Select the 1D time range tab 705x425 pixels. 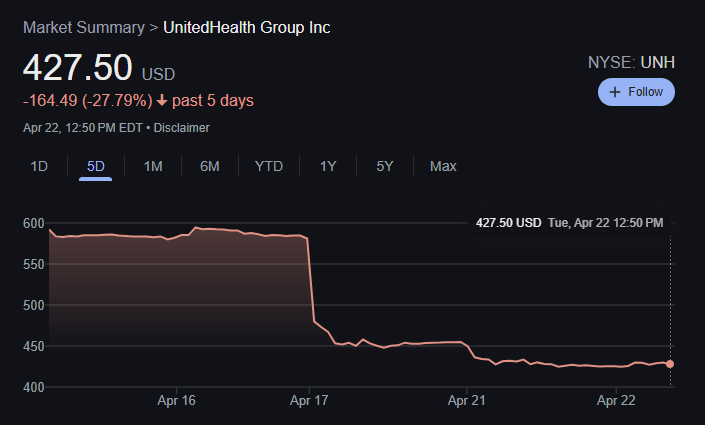[39, 166]
